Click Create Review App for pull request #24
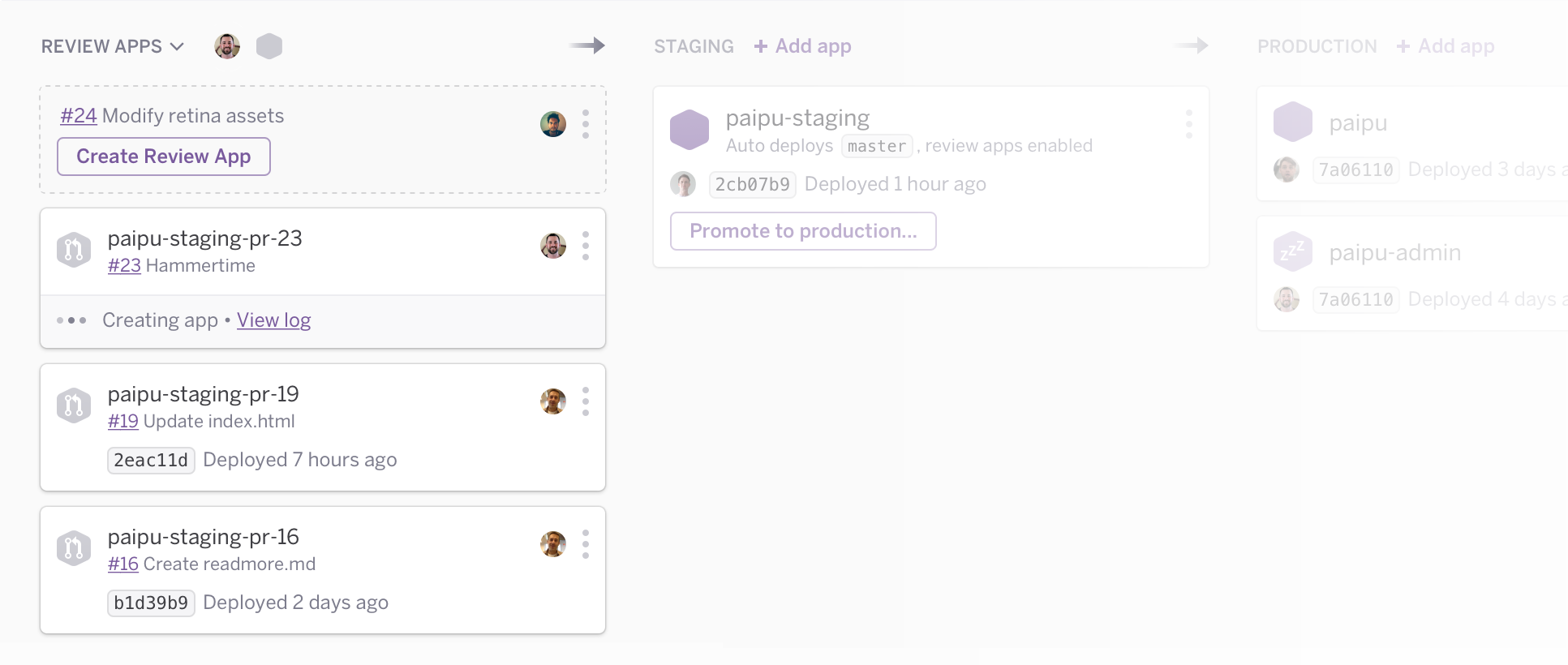This screenshot has width=1568, height=665. pos(163,156)
